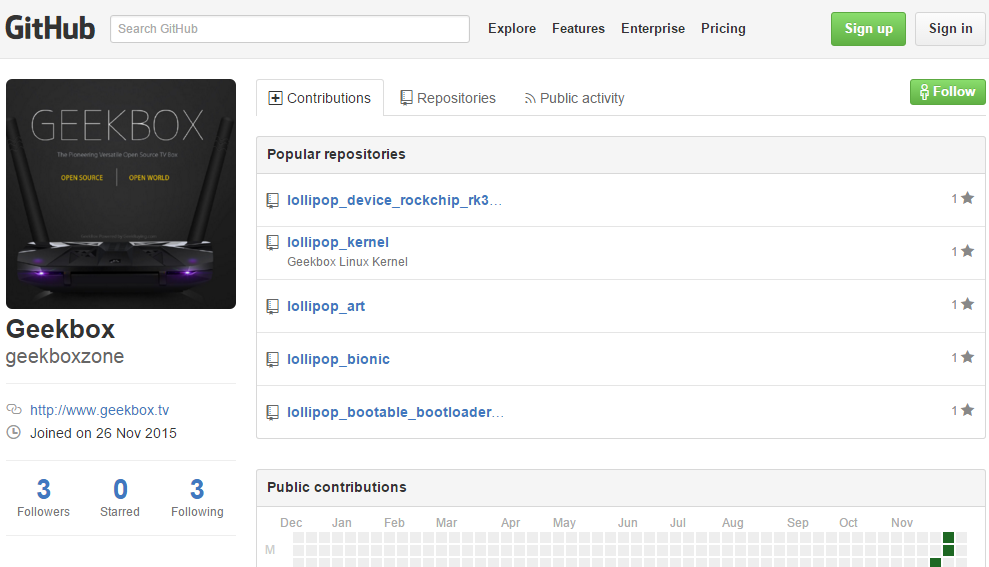
Task: Click the book icon beside Repositories
Action: [406, 98]
